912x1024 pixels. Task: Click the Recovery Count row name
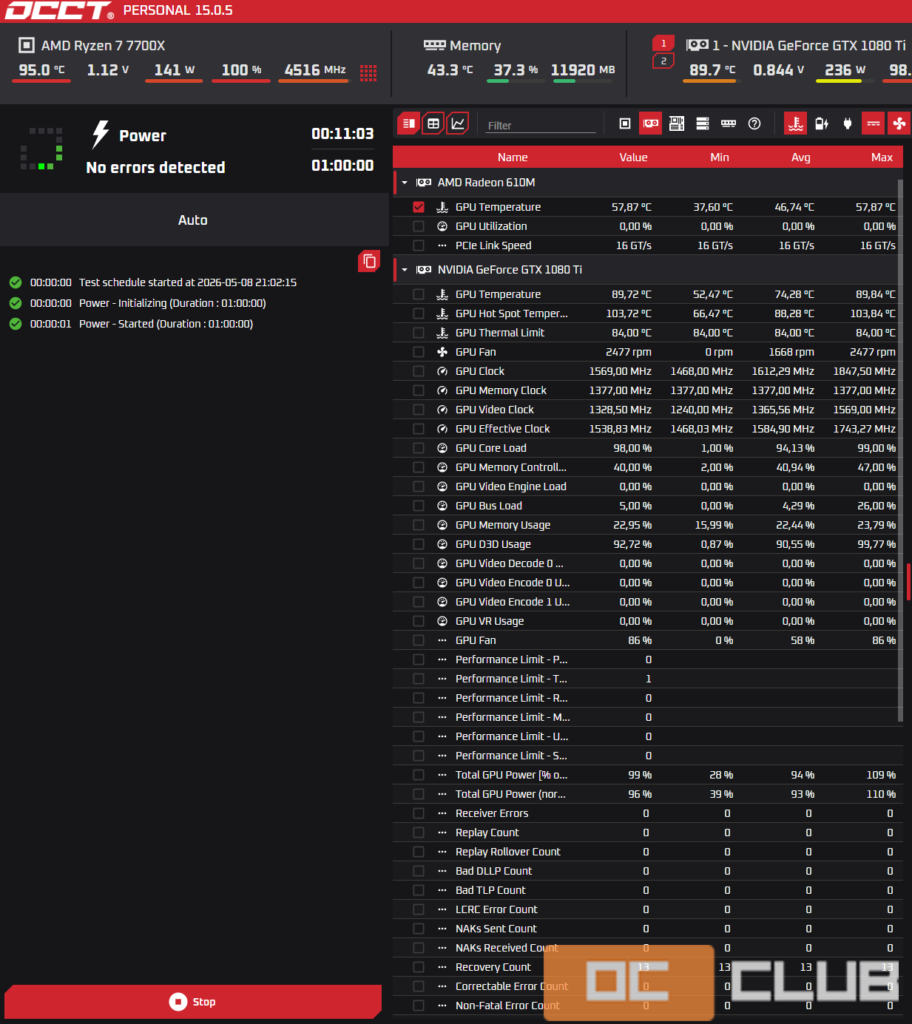pos(493,967)
